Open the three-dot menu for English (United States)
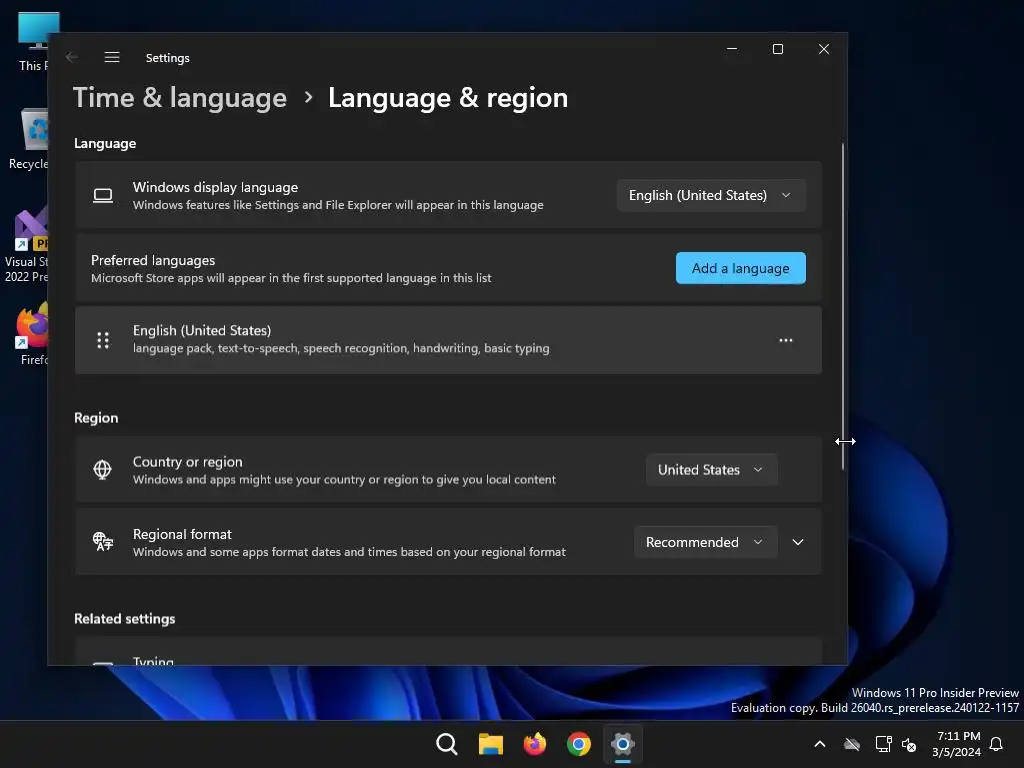 pos(786,340)
